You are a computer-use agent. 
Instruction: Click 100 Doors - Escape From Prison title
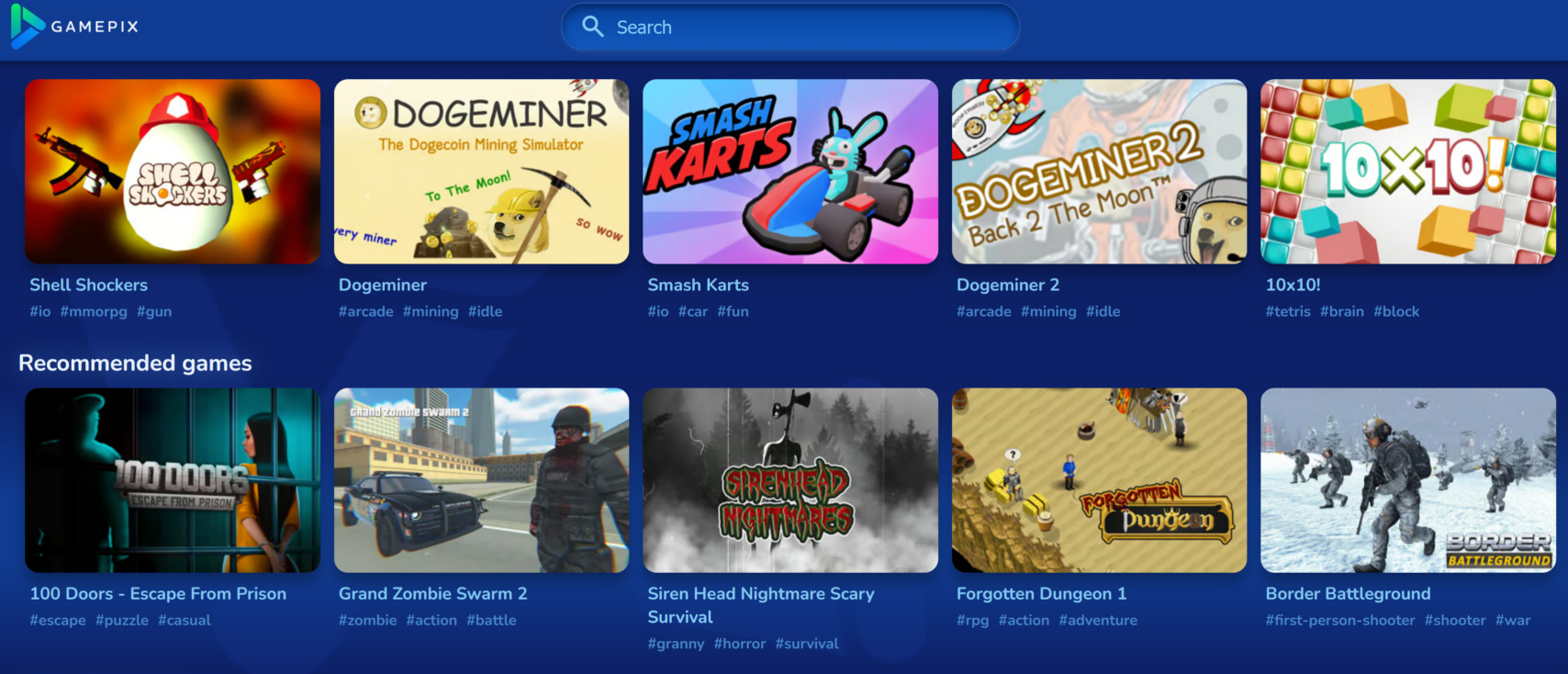point(158,593)
